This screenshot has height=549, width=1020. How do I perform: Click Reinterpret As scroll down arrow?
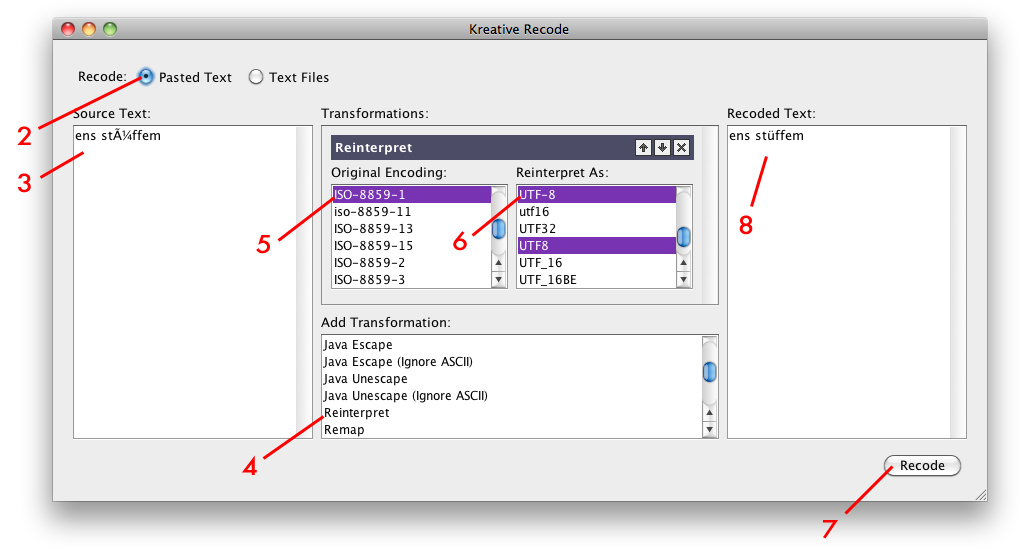click(x=684, y=280)
